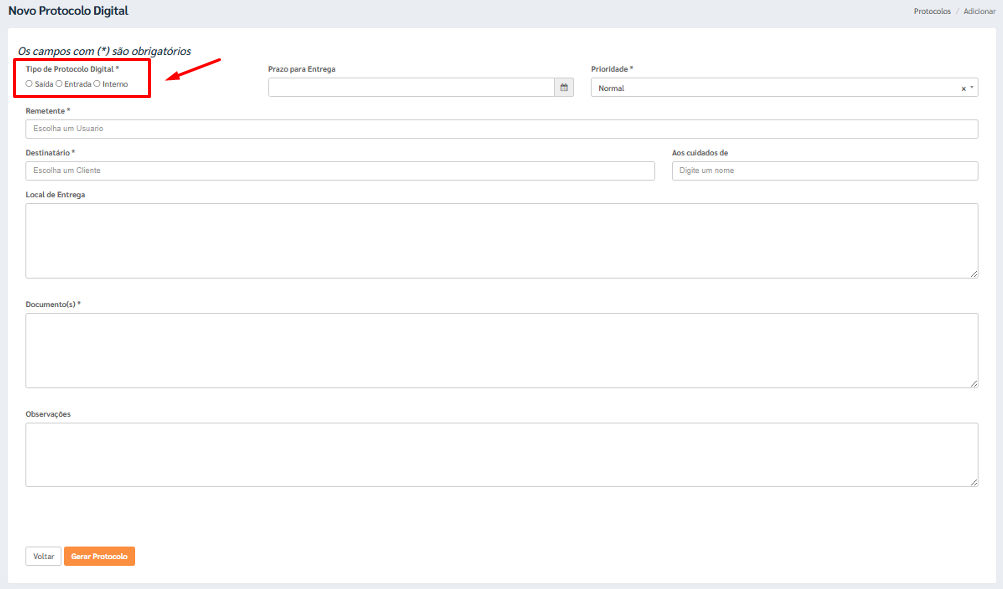Select the Saída radio option
Viewport: 1003px width, 589px height.
29,84
